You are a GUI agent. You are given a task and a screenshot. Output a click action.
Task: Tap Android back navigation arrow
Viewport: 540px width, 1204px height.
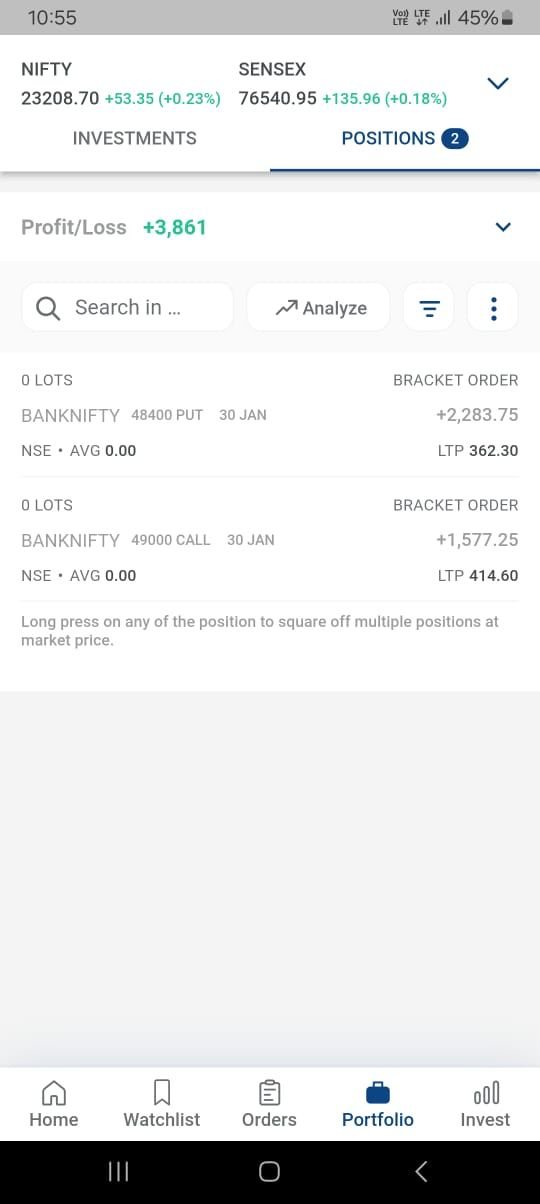point(421,1171)
